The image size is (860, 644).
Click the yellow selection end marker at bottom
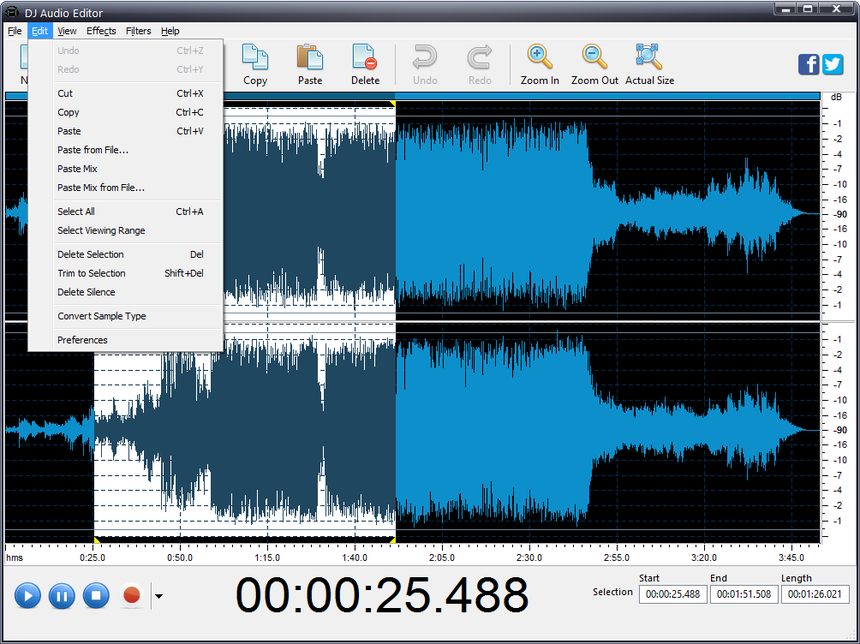click(393, 540)
